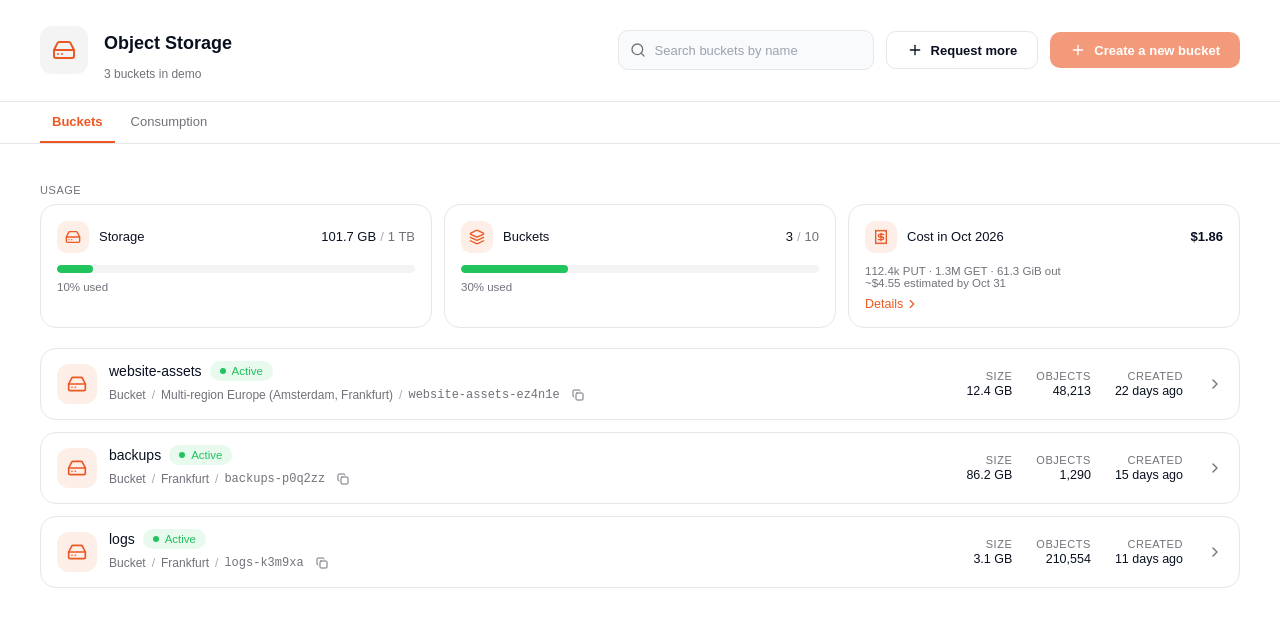
Task: Copy the logs-k3m9xa bucket ID
Action: 322,563
